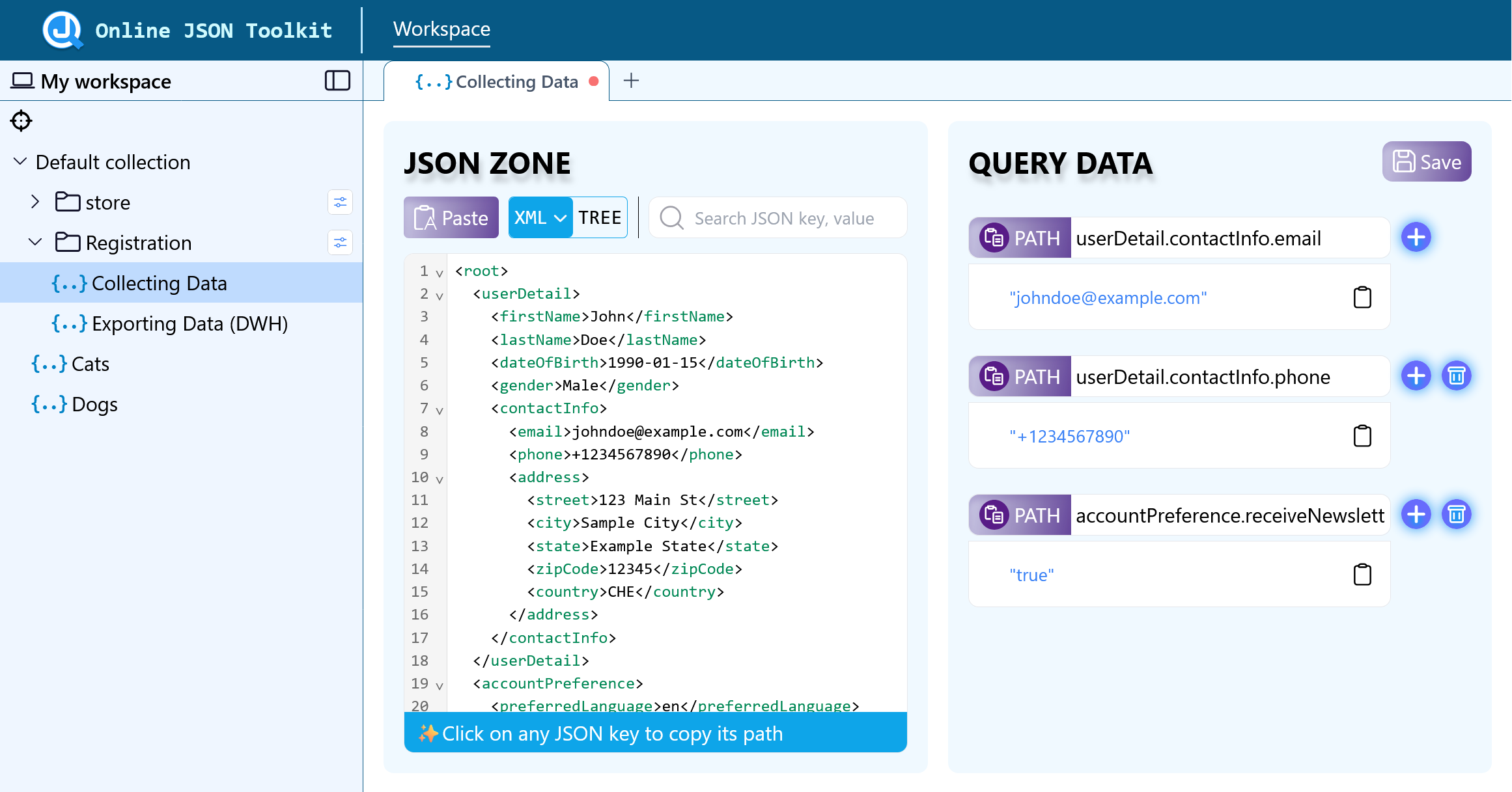
Task: Fold the contactInfo element at line 7
Action: (x=440, y=410)
